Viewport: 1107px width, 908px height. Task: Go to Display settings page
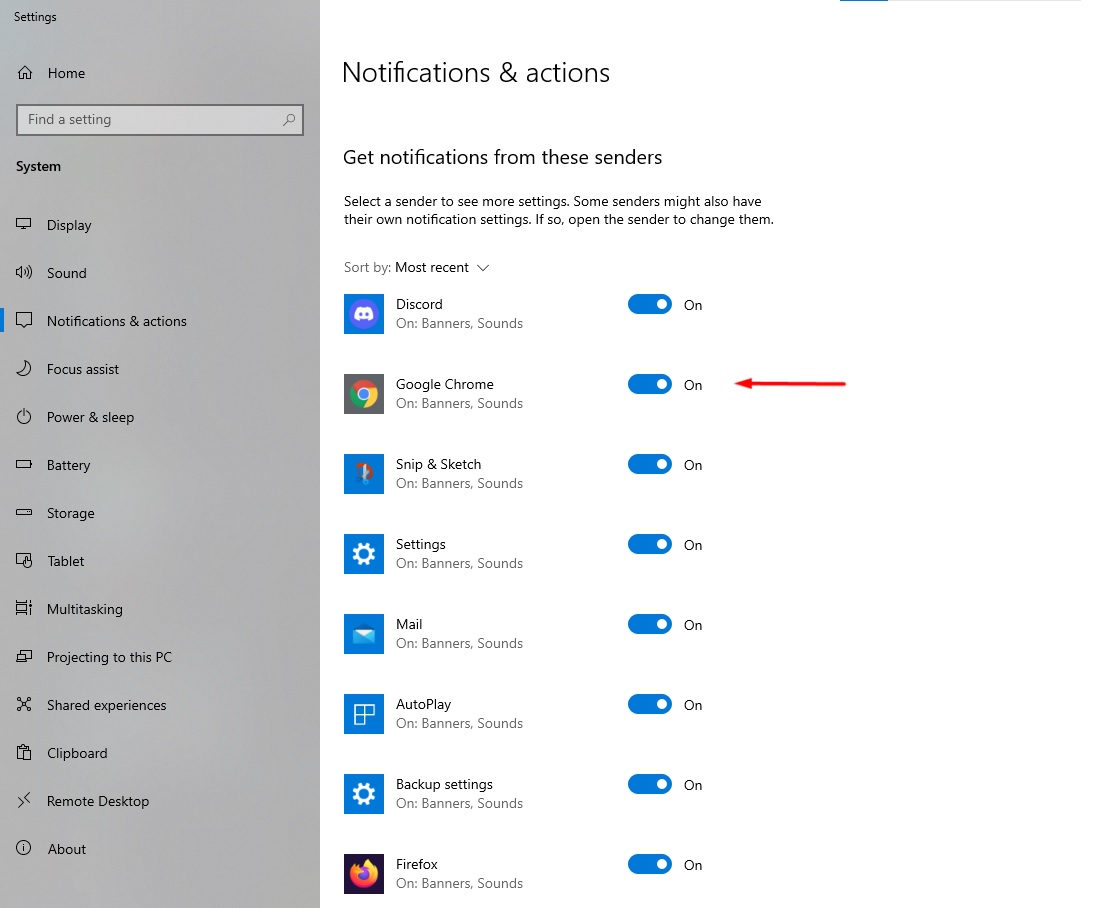[x=68, y=225]
